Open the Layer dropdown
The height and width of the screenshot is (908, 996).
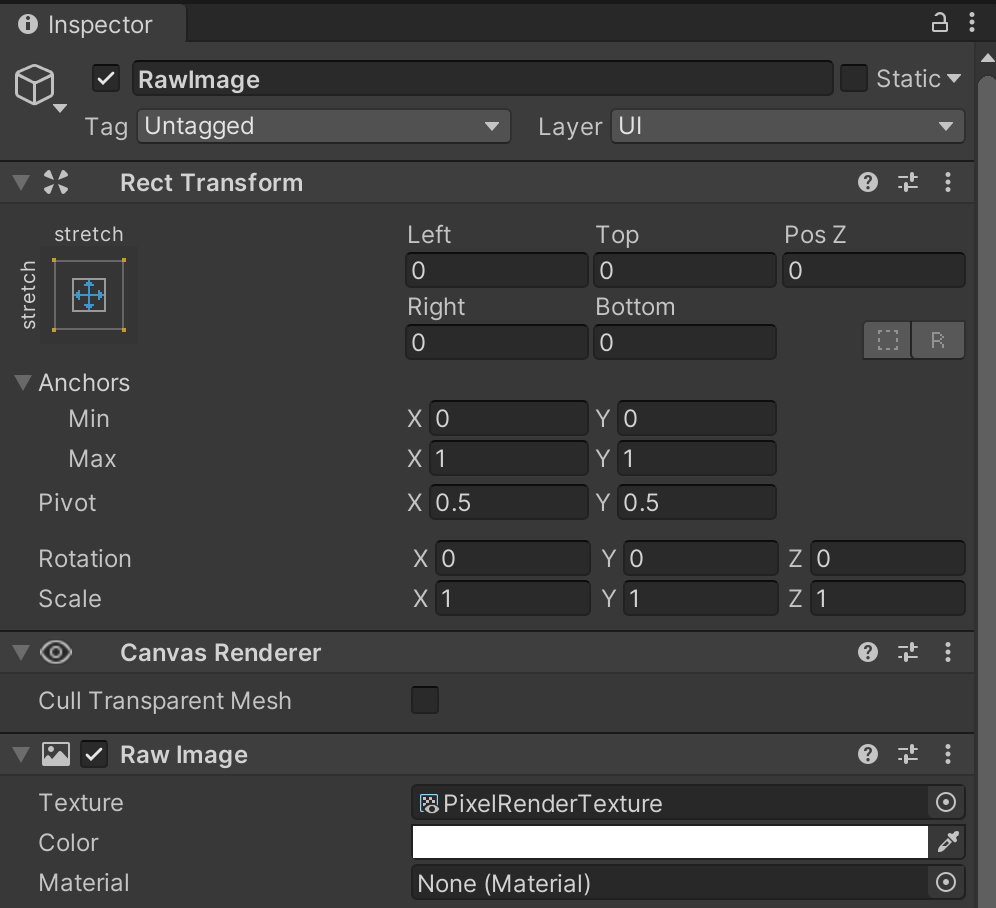pos(788,126)
